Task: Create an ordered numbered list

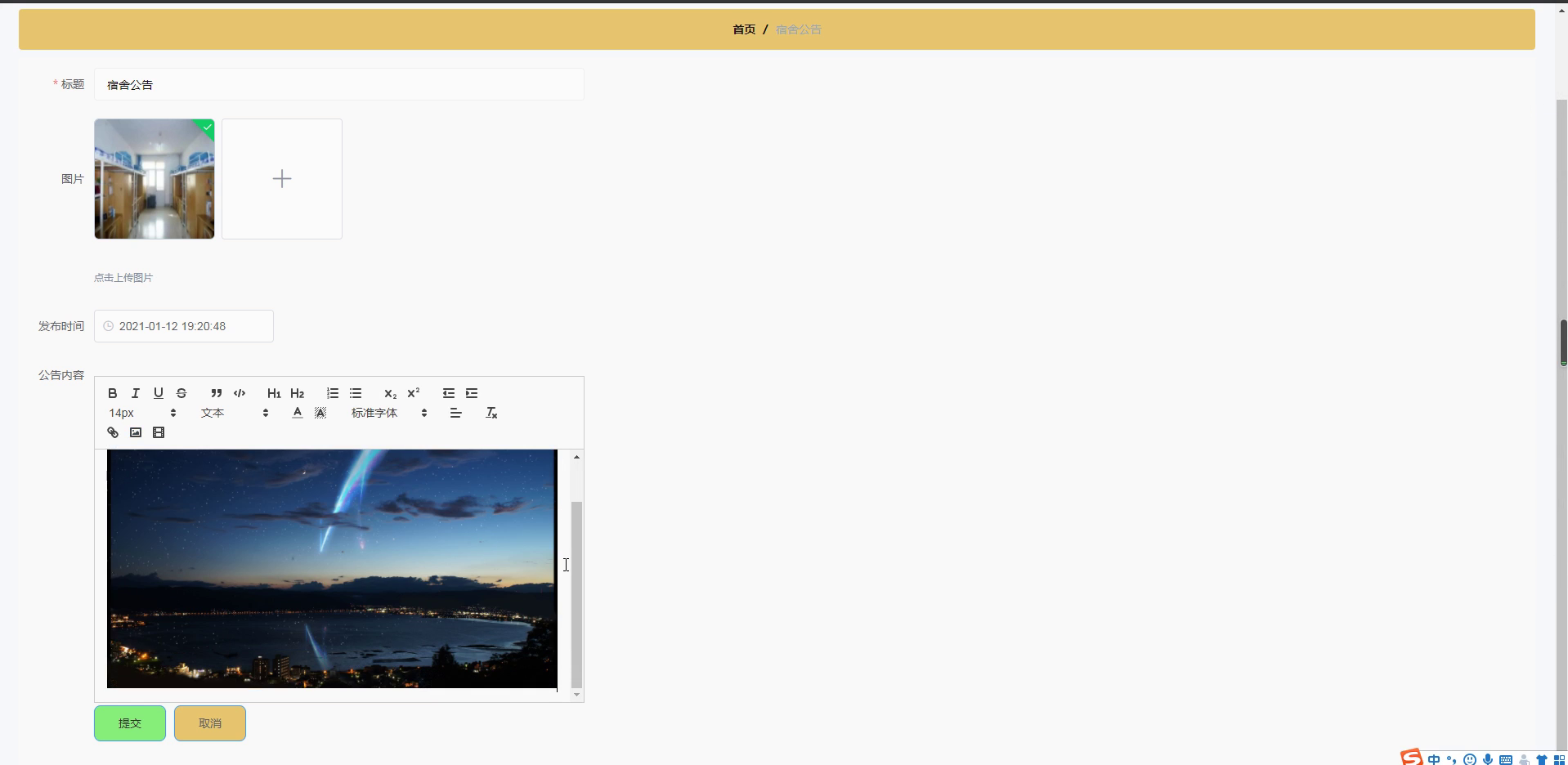Action: (x=333, y=393)
